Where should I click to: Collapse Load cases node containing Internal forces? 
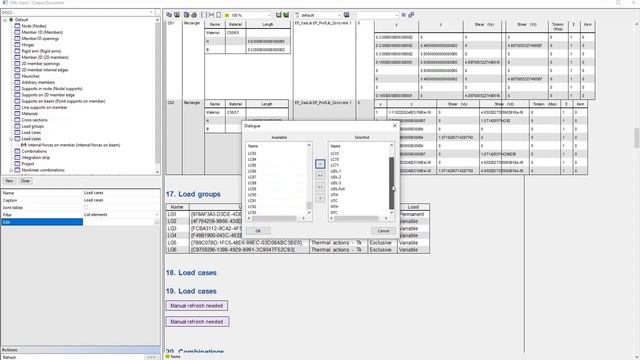pyautogui.click(x=11, y=139)
